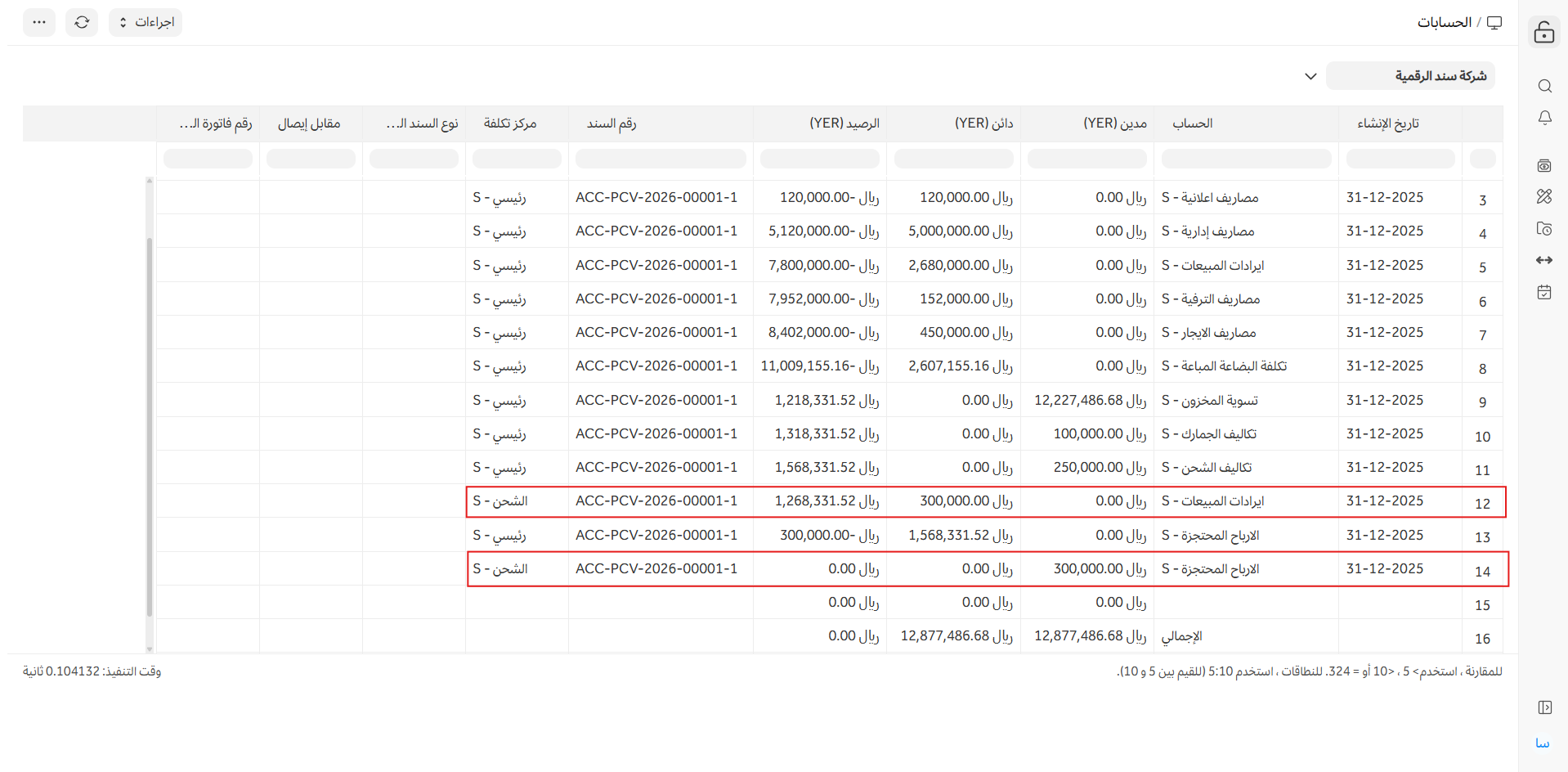
Task: Expand the اجراءات actions dropdown
Action: pos(146,22)
